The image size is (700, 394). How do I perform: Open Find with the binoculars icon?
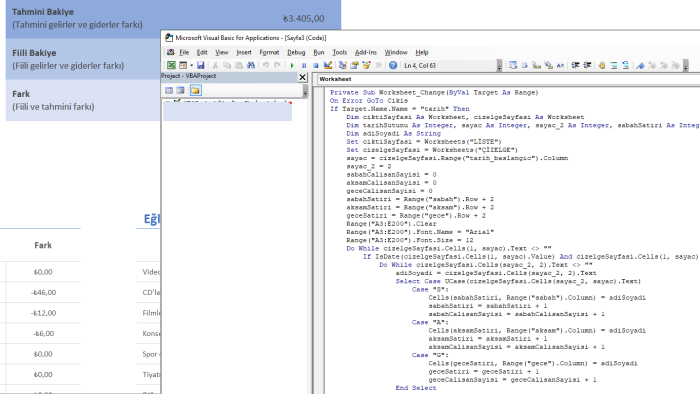(251, 65)
